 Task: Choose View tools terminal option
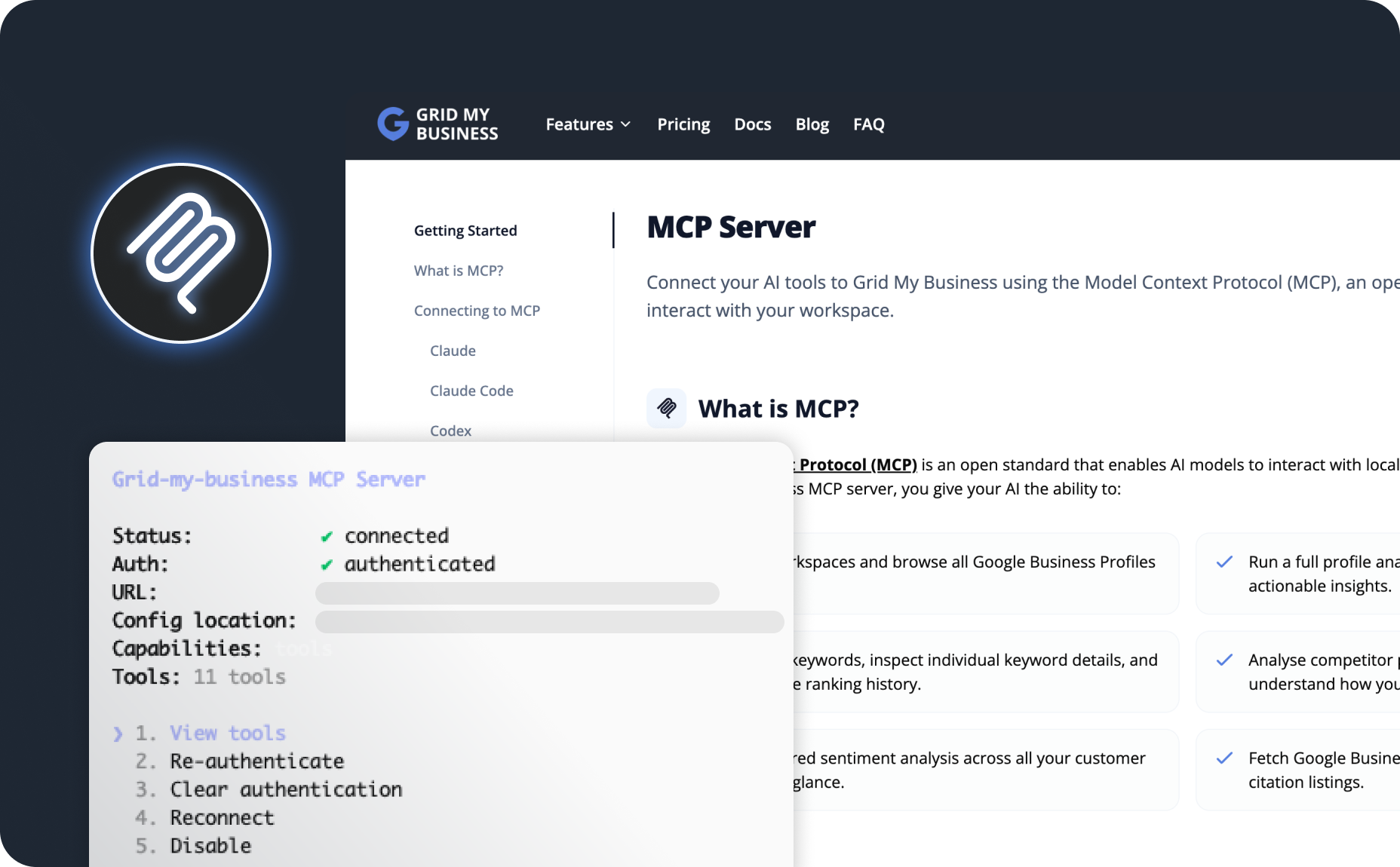point(228,734)
